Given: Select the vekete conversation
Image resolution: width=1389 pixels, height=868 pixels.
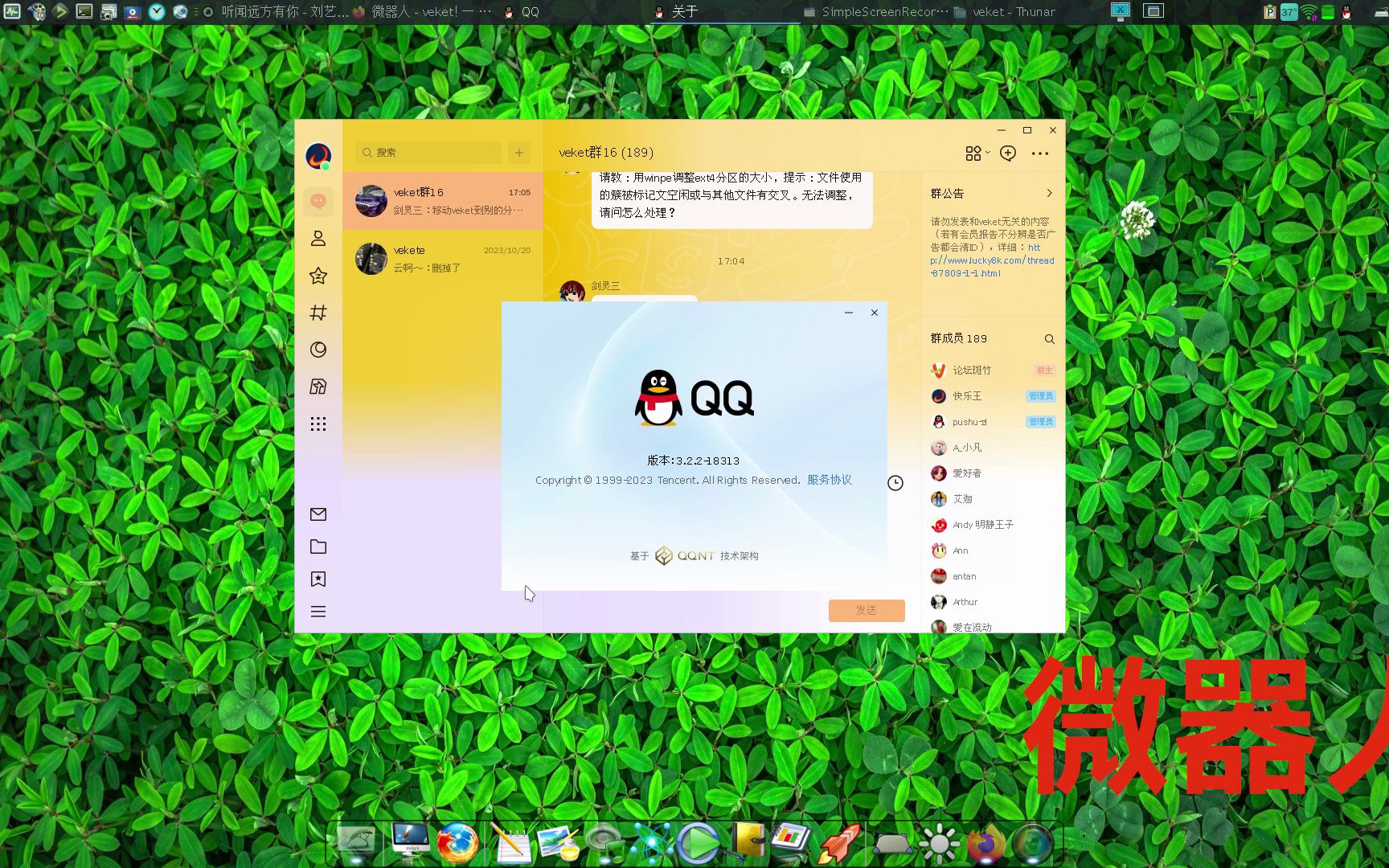Looking at the screenshot, I should [443, 259].
